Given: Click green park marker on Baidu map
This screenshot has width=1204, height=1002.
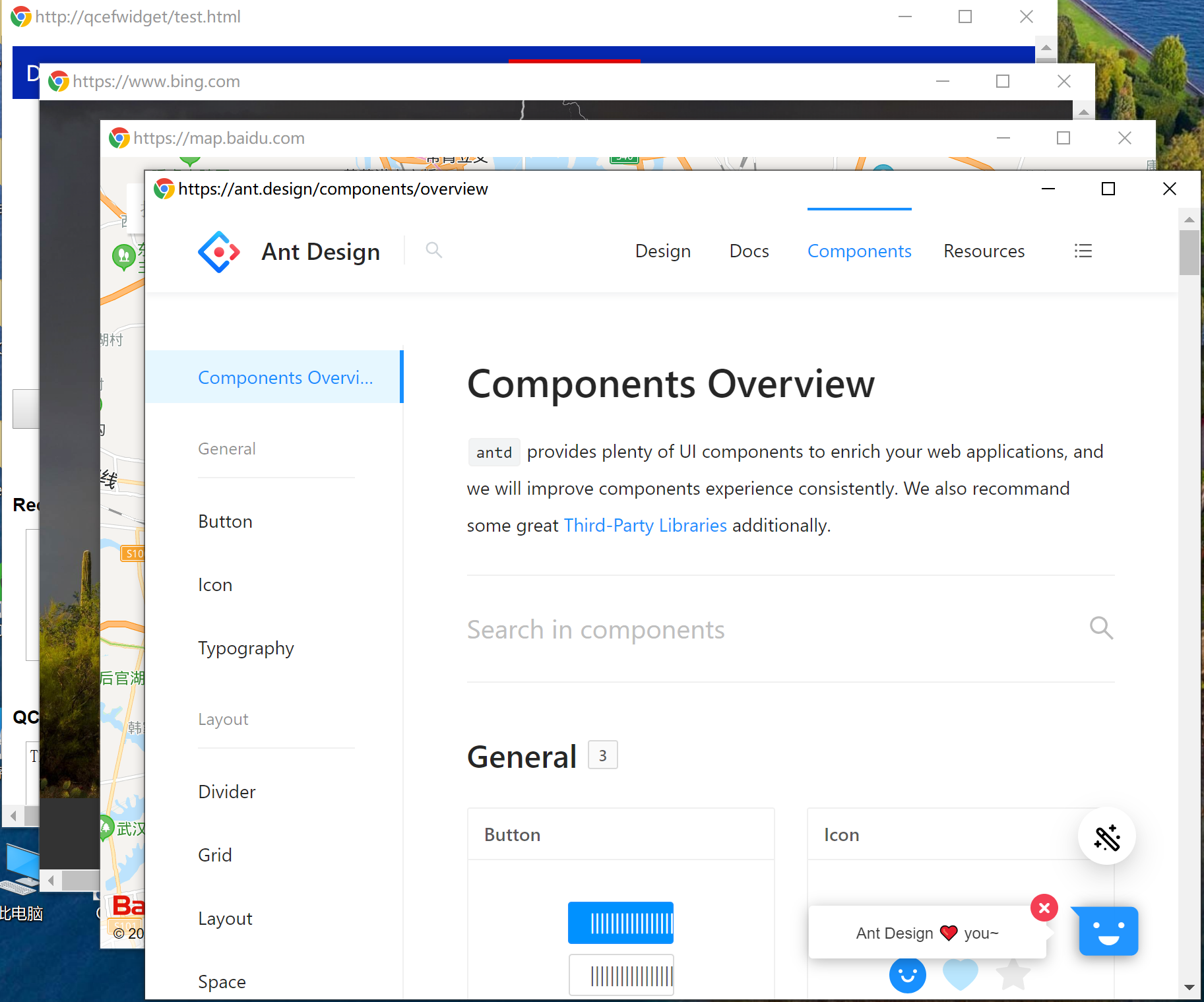Looking at the screenshot, I should pyautogui.click(x=123, y=257).
